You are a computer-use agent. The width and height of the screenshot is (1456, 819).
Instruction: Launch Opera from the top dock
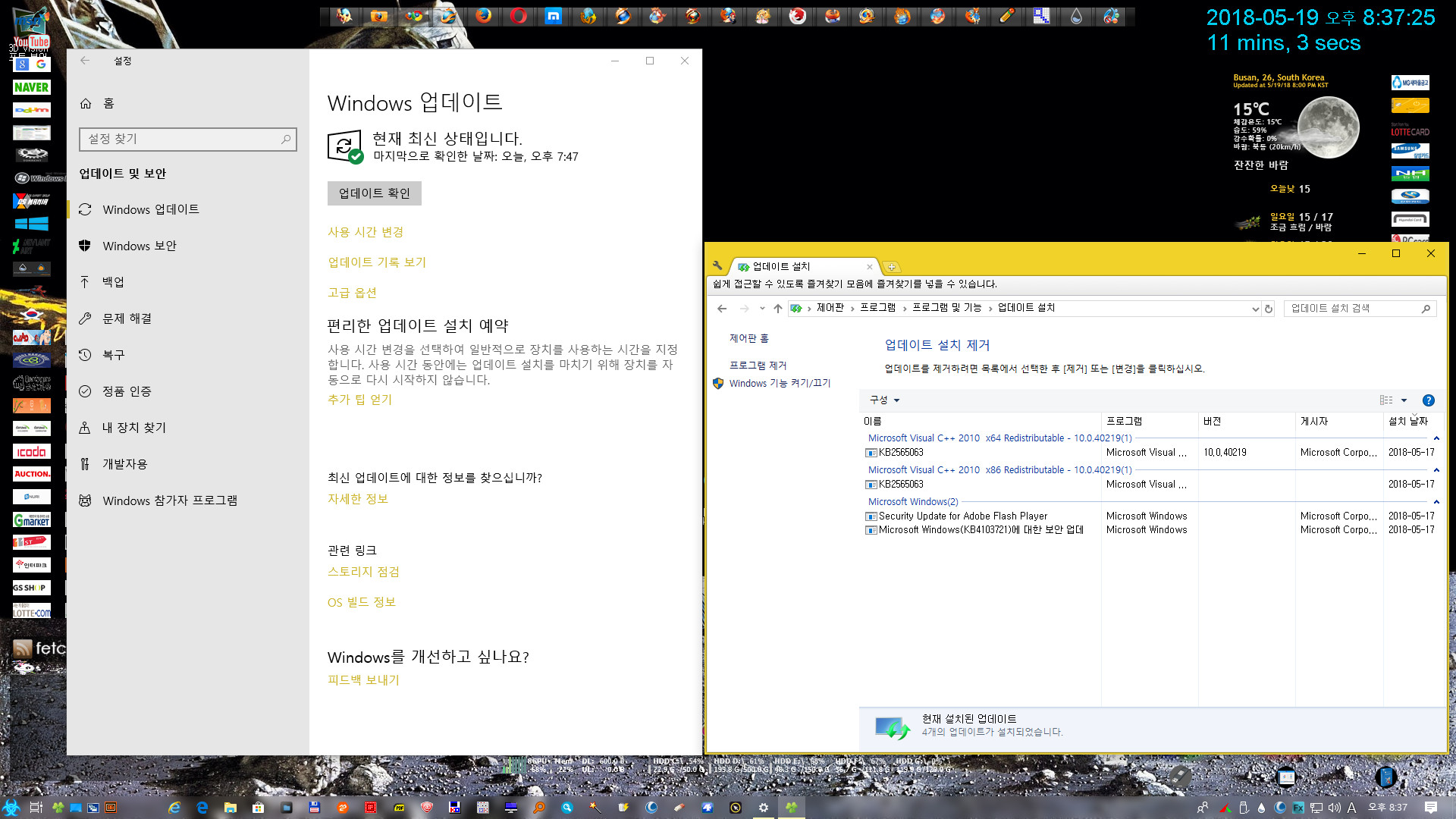point(519,15)
